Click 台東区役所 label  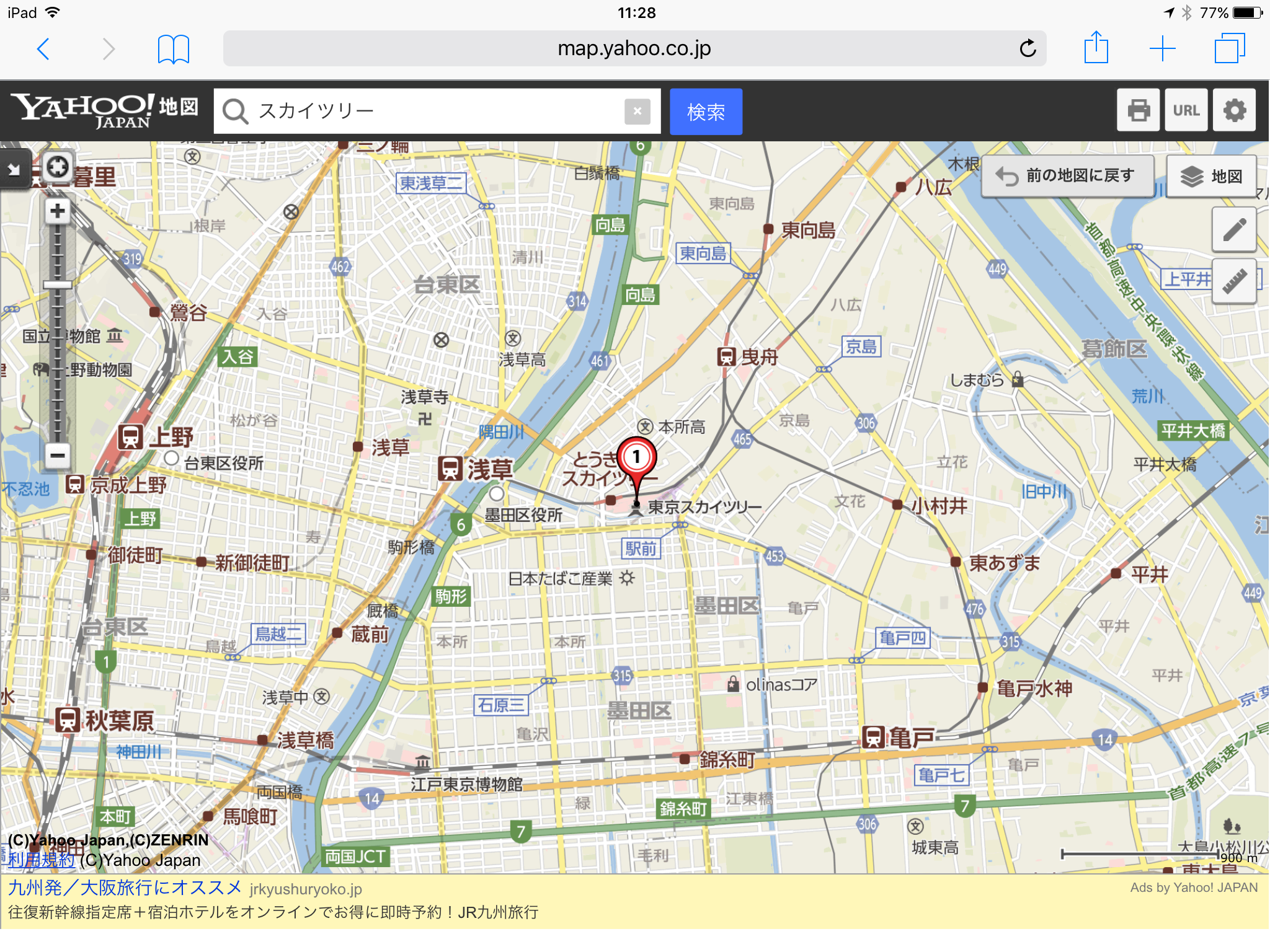224,463
